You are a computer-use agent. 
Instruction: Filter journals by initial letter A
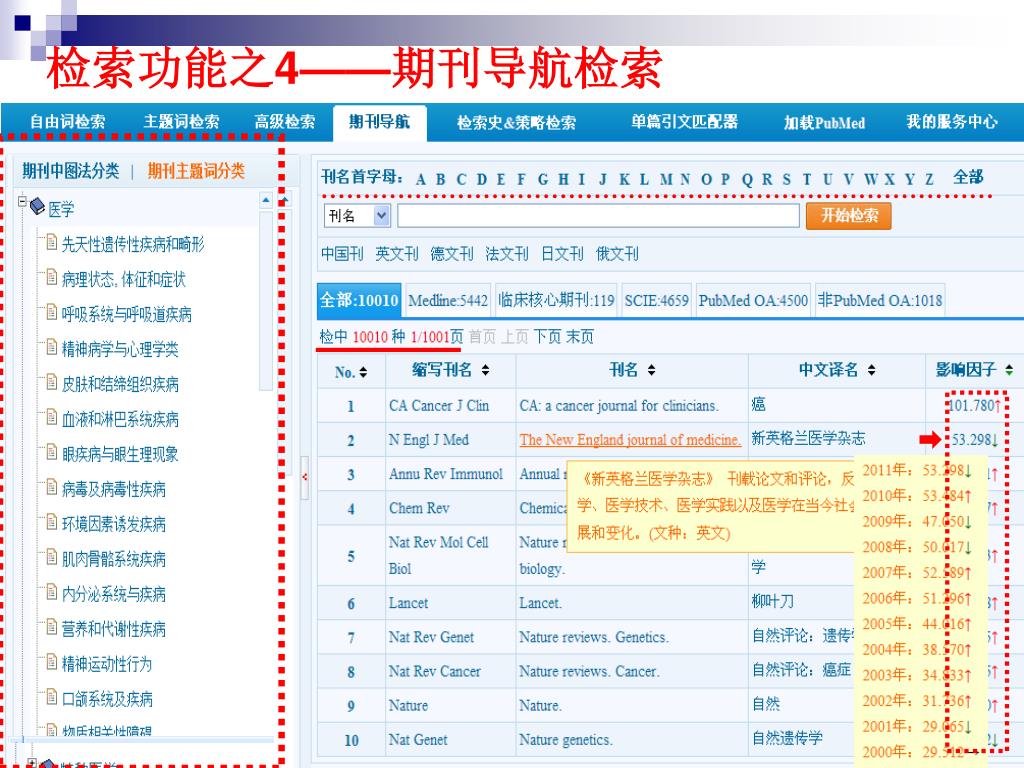coord(421,180)
